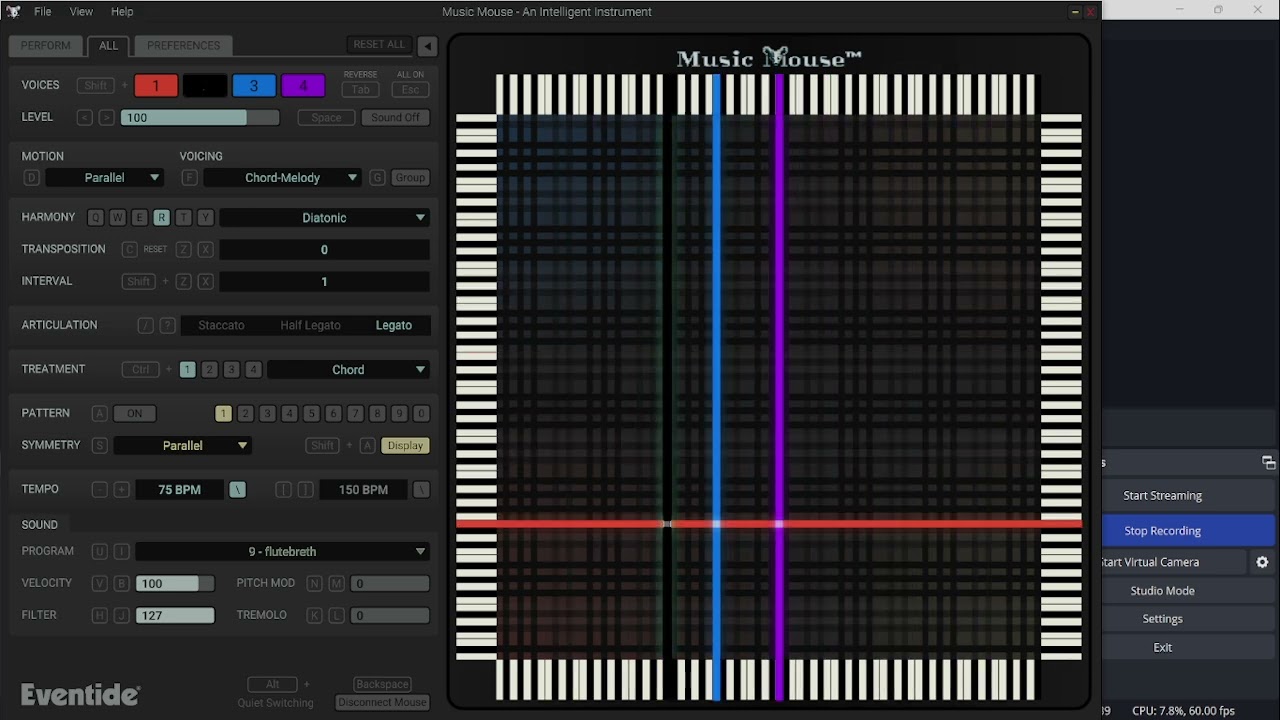Toggle purple voice 4

click(x=303, y=86)
